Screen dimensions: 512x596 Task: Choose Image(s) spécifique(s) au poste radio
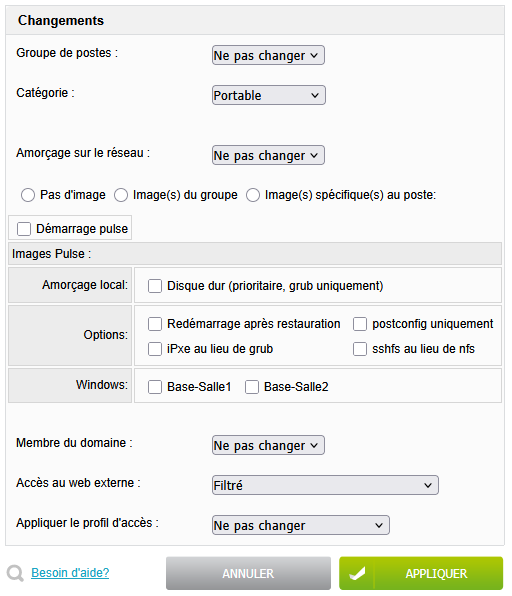point(253,195)
